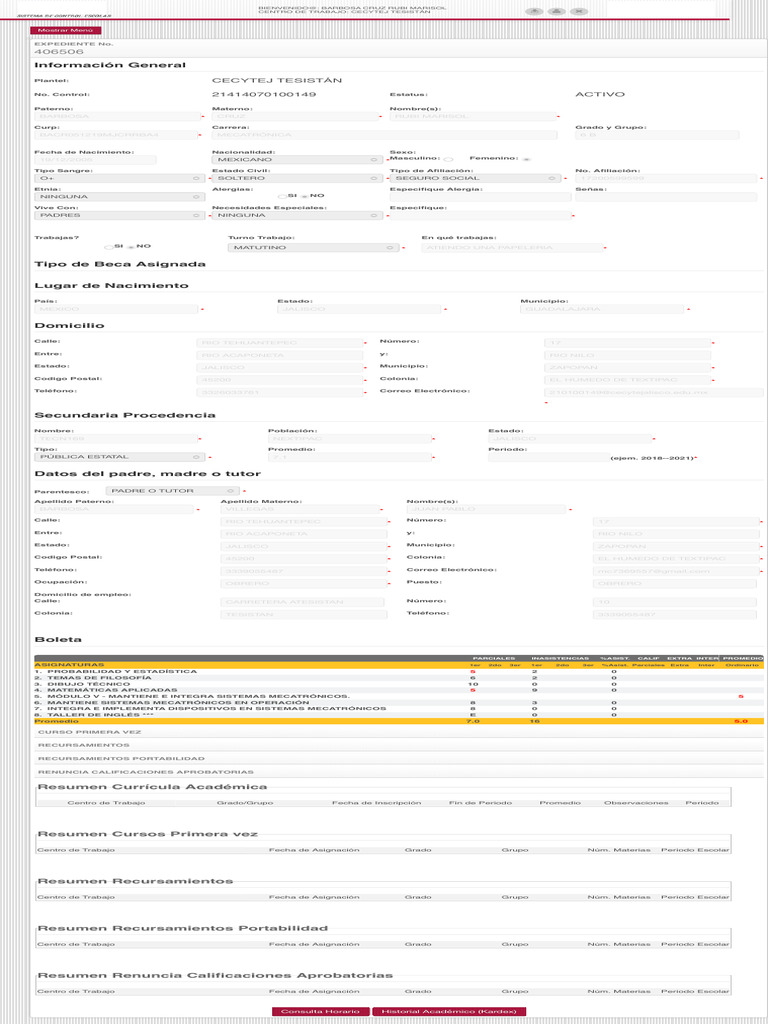This screenshot has width=768, height=1024.
Task: Click the Mostrar Menú button
Action: pos(65,30)
